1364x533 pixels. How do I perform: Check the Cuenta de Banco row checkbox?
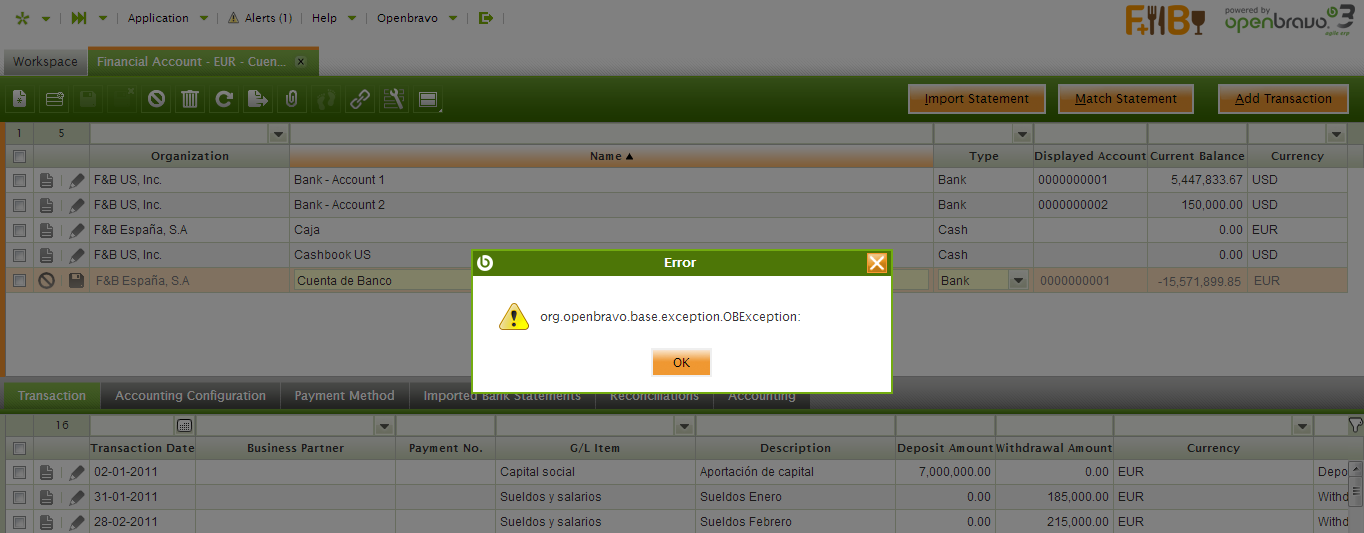[x=19, y=281]
